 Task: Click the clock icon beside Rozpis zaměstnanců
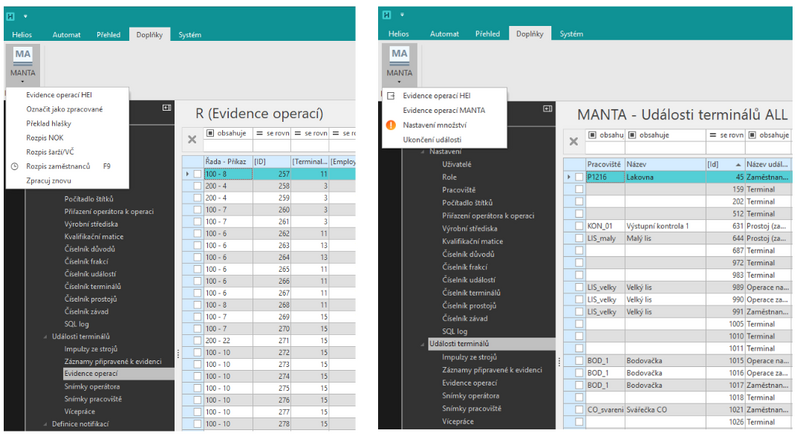(x=15, y=166)
